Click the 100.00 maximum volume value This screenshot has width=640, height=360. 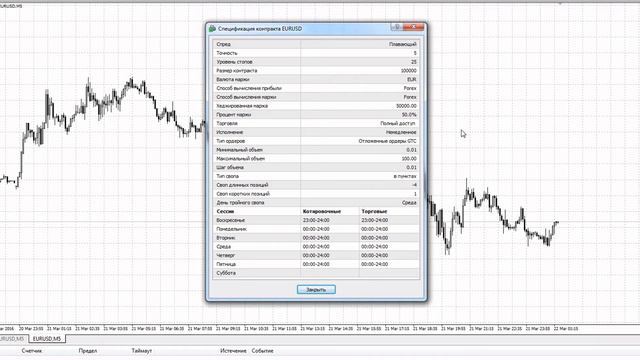coord(409,158)
